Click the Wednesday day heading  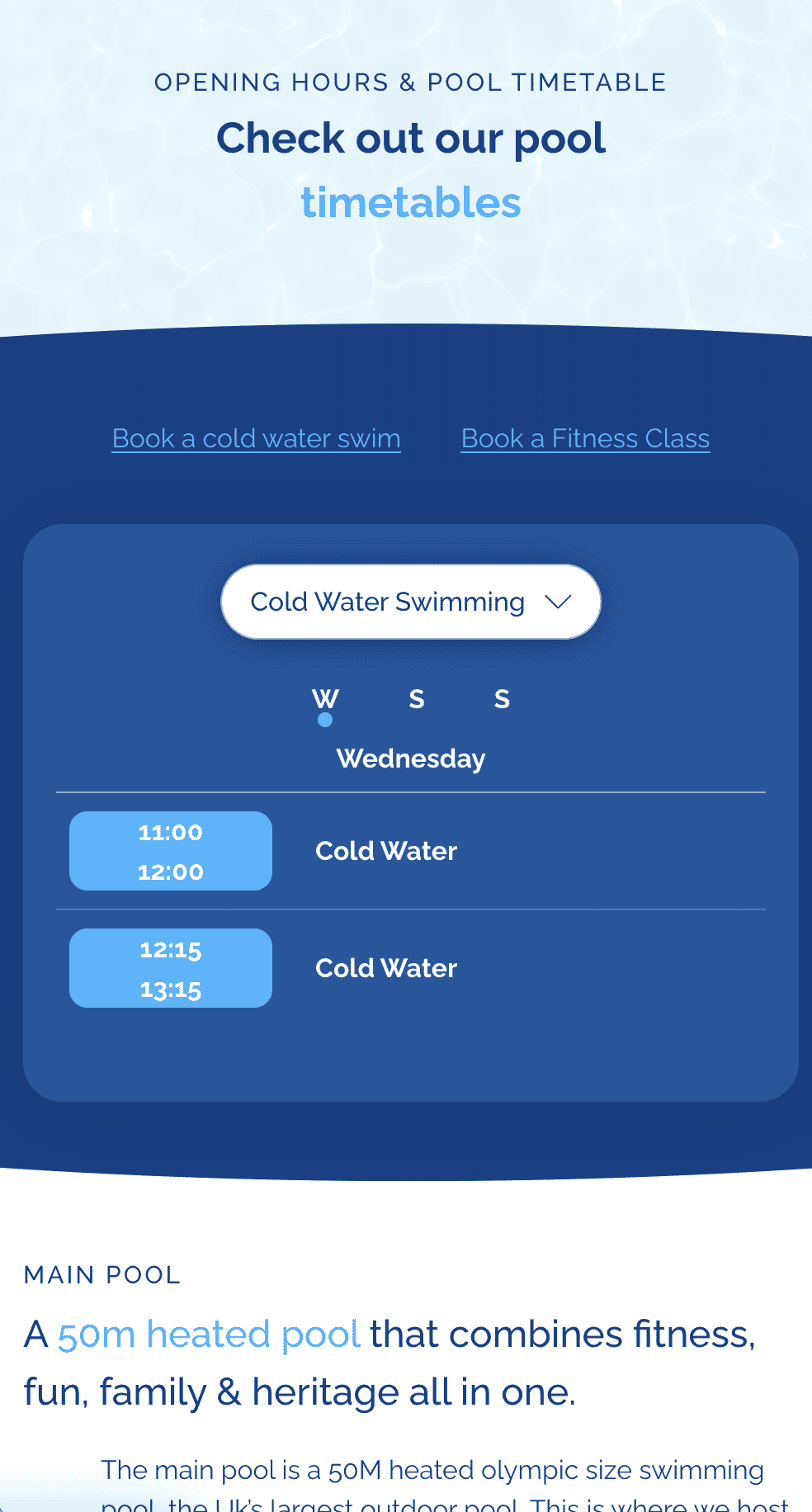(x=410, y=758)
